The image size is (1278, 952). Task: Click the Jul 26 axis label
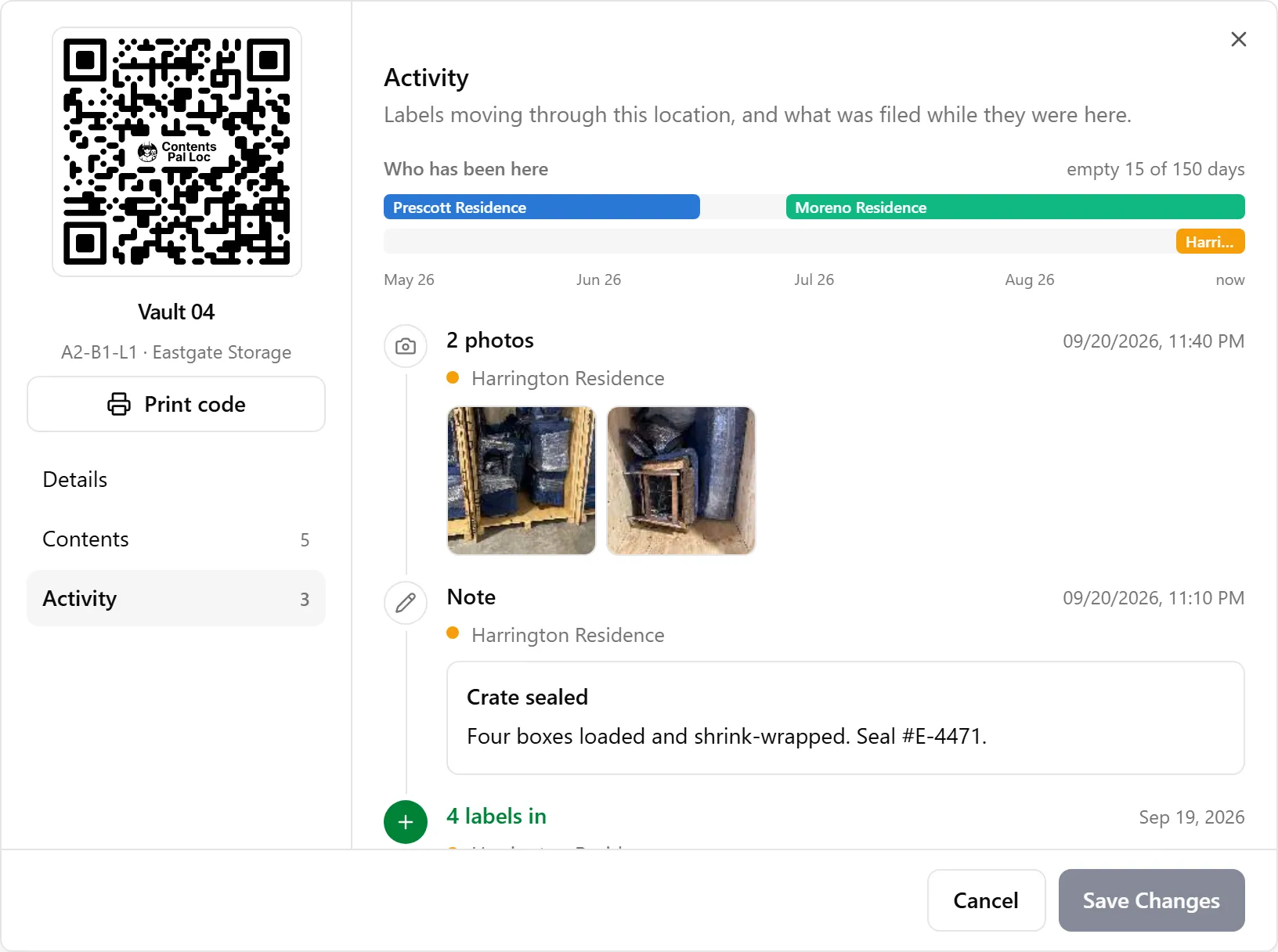click(814, 279)
